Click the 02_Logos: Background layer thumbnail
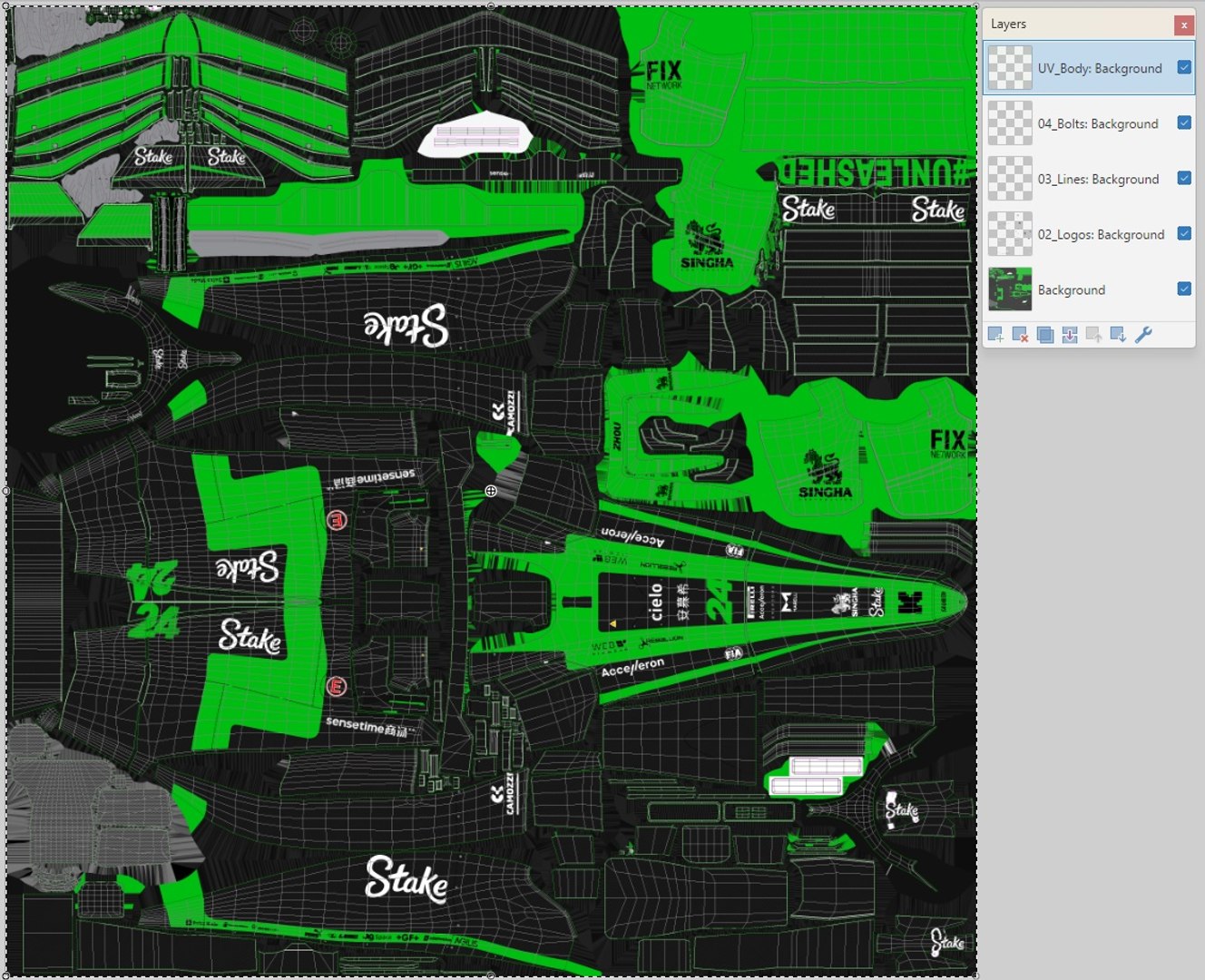Image resolution: width=1205 pixels, height=980 pixels. pyautogui.click(x=1010, y=234)
